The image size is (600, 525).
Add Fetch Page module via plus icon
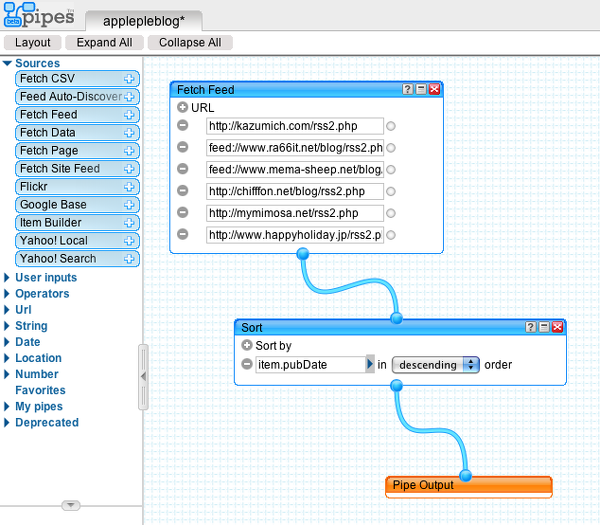(129, 151)
